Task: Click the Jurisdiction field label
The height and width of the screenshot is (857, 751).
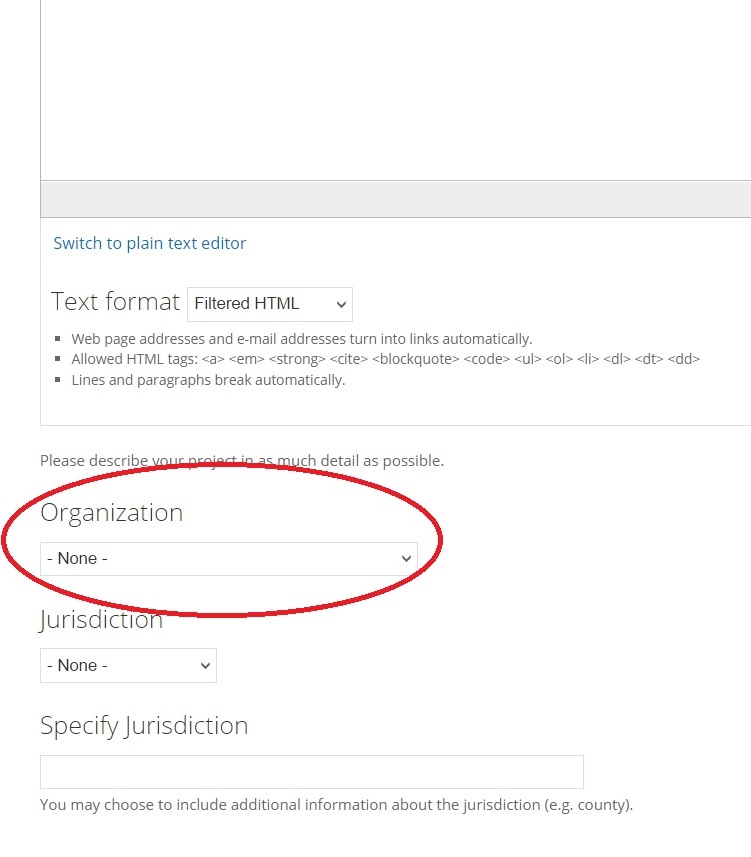Action: click(101, 620)
